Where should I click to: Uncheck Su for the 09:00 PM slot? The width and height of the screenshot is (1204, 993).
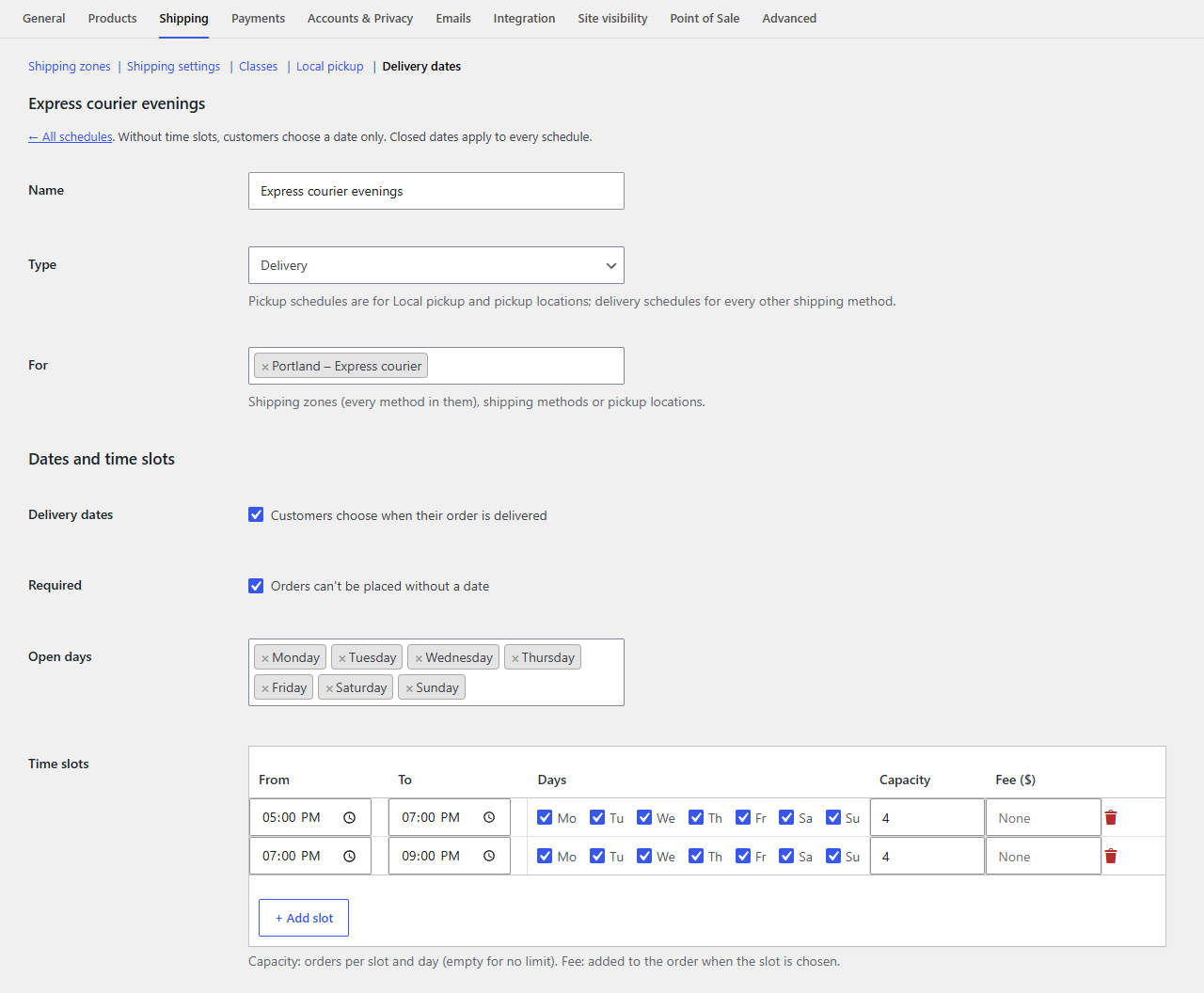pyautogui.click(x=833, y=856)
